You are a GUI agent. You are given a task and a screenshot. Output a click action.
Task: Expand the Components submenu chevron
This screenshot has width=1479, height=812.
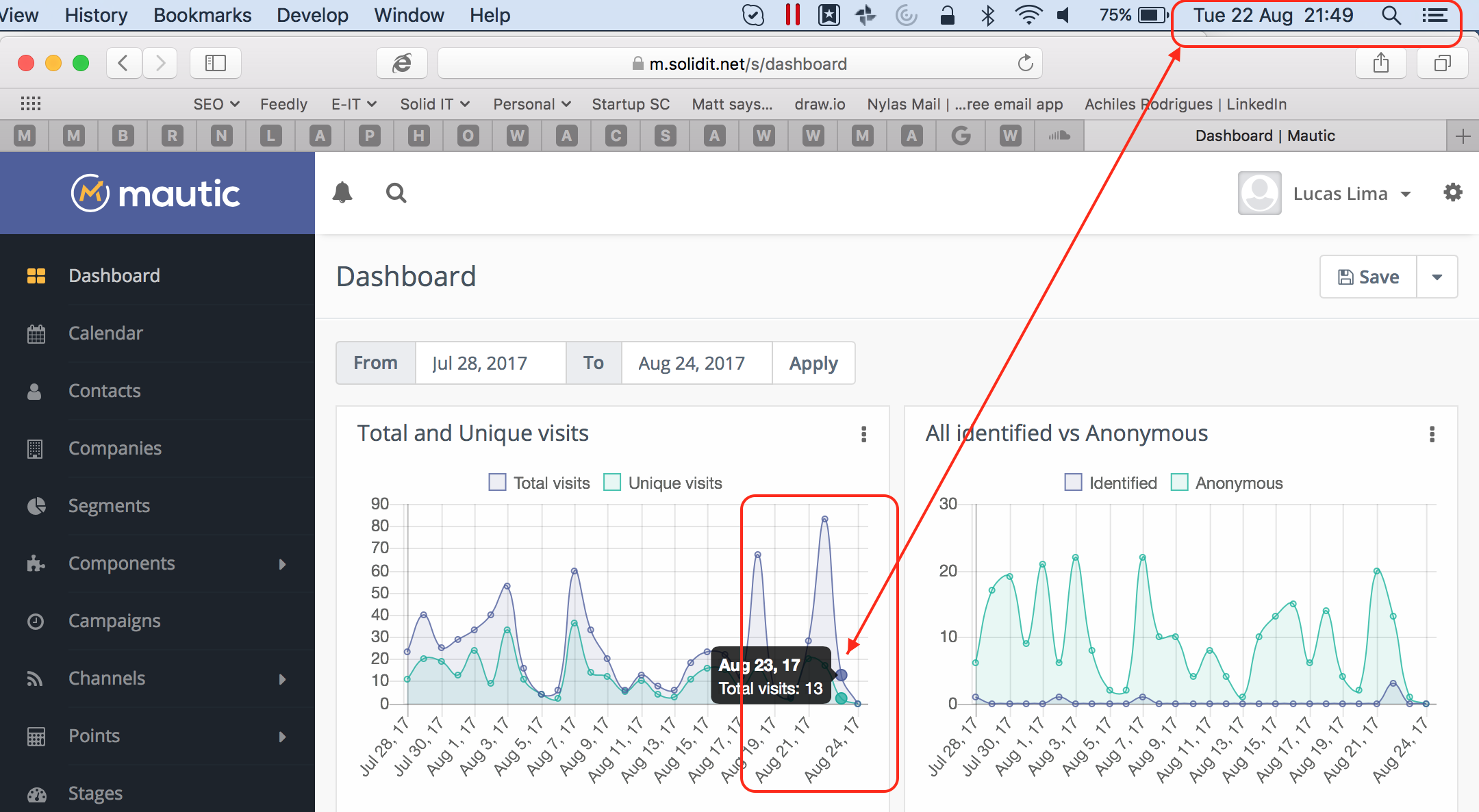click(x=282, y=563)
